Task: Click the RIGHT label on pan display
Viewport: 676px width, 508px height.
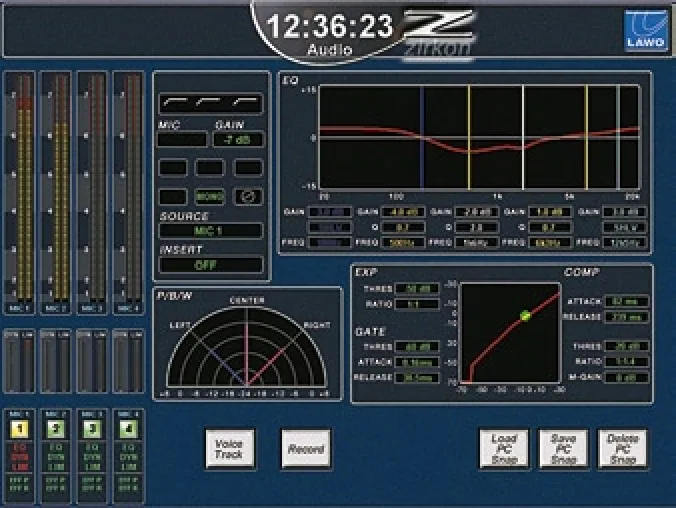Action: click(x=317, y=325)
